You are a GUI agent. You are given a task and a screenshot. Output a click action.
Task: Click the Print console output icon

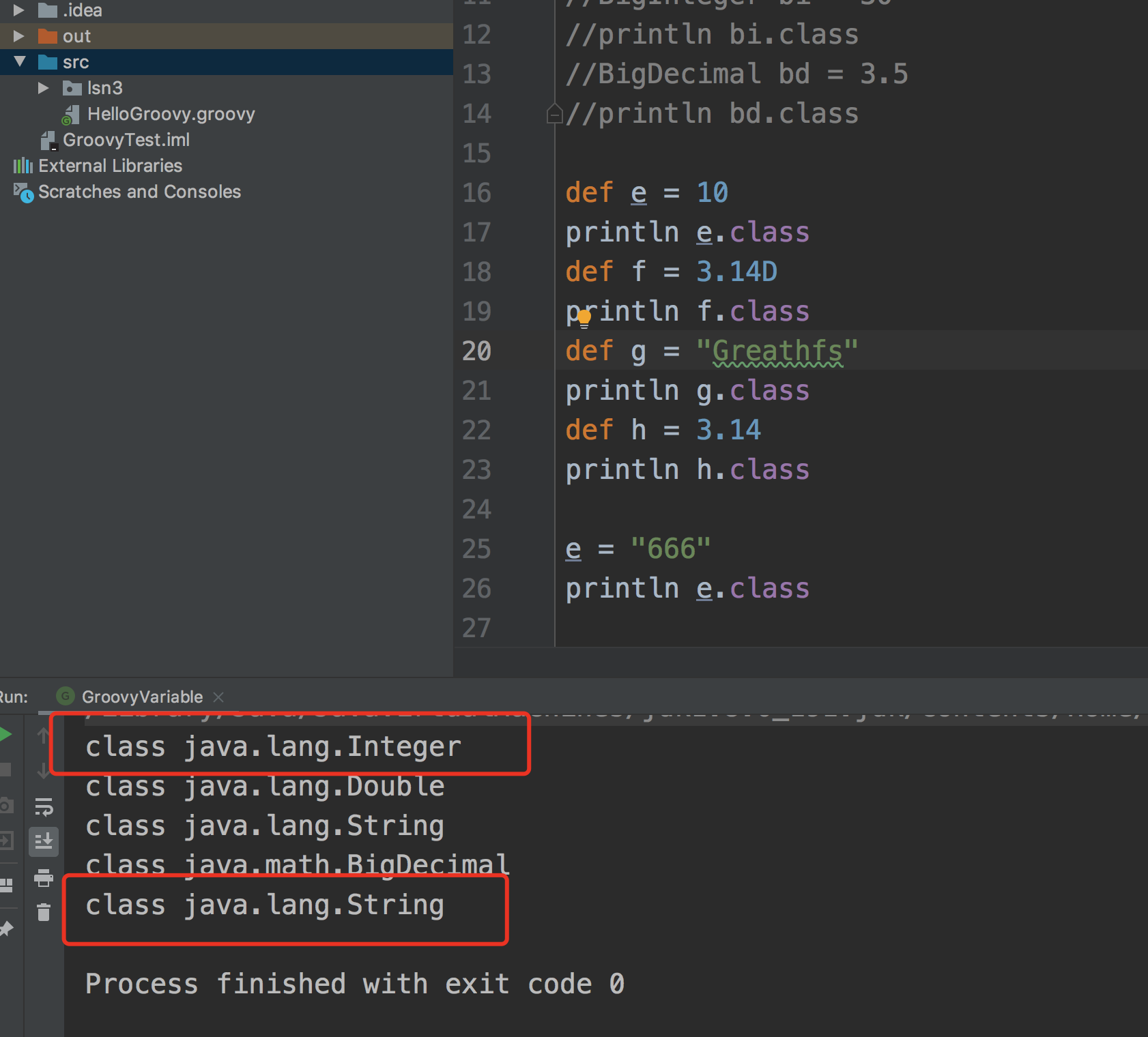point(44,877)
